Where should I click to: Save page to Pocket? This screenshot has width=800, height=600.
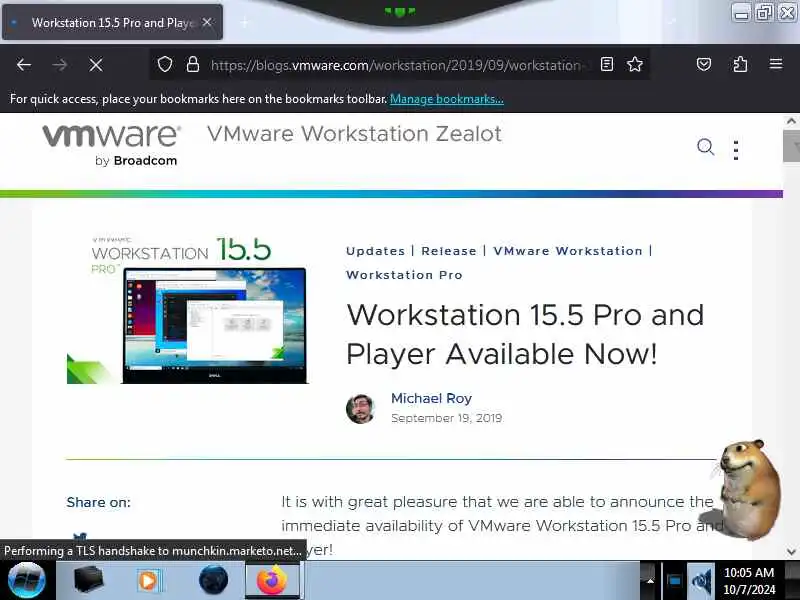pos(704,64)
